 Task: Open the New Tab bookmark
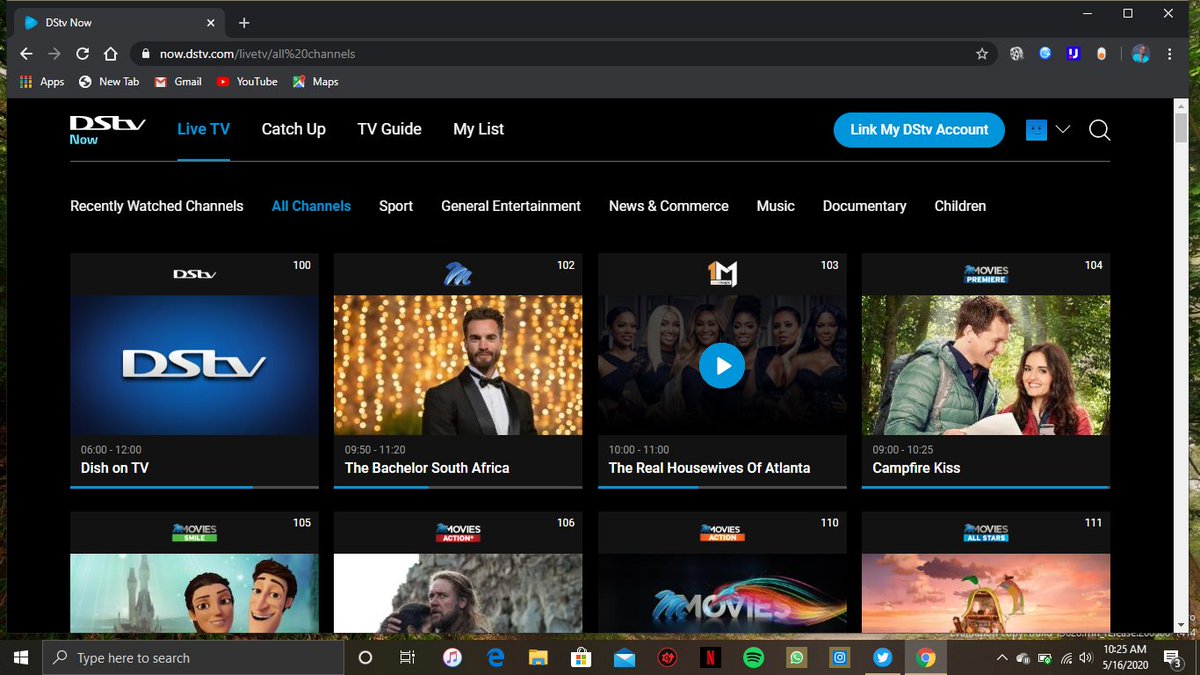tap(109, 82)
